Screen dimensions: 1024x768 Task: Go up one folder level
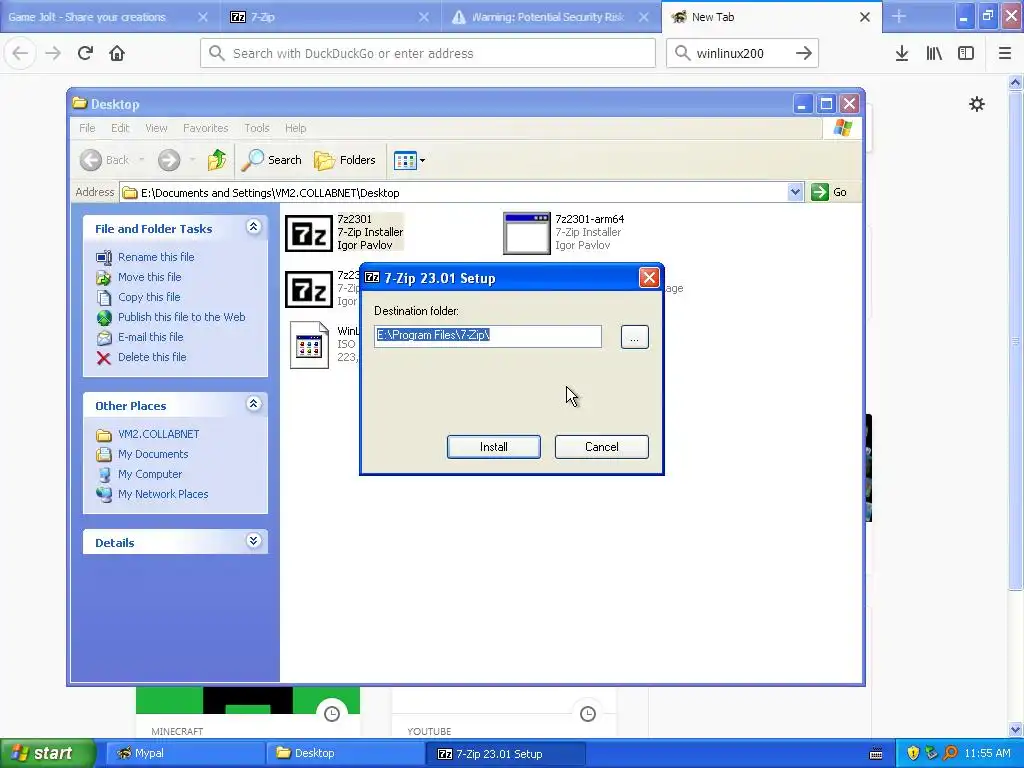(217, 160)
